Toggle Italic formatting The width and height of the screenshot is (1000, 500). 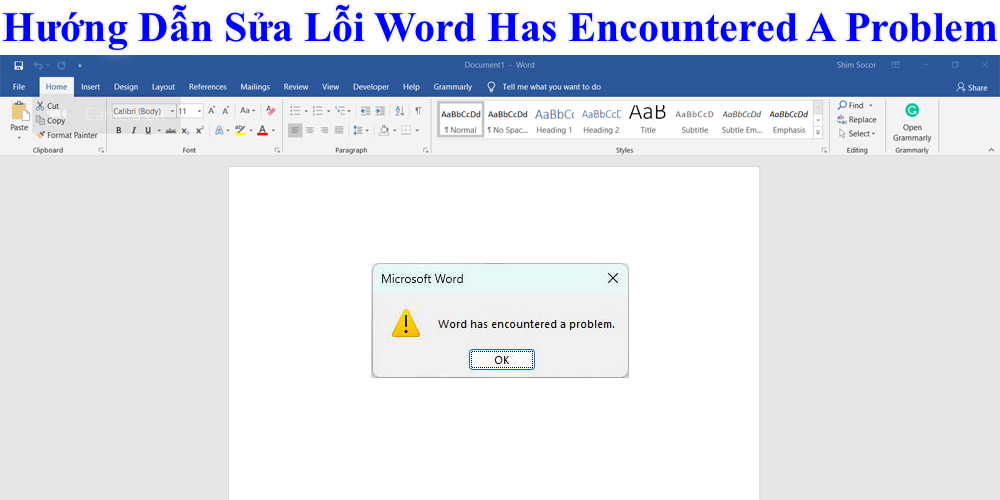[133, 130]
